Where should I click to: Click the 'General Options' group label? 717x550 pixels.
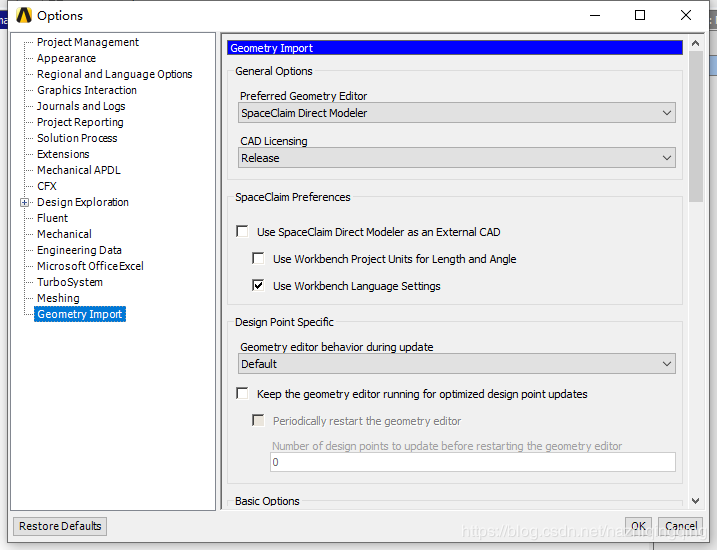point(273,71)
